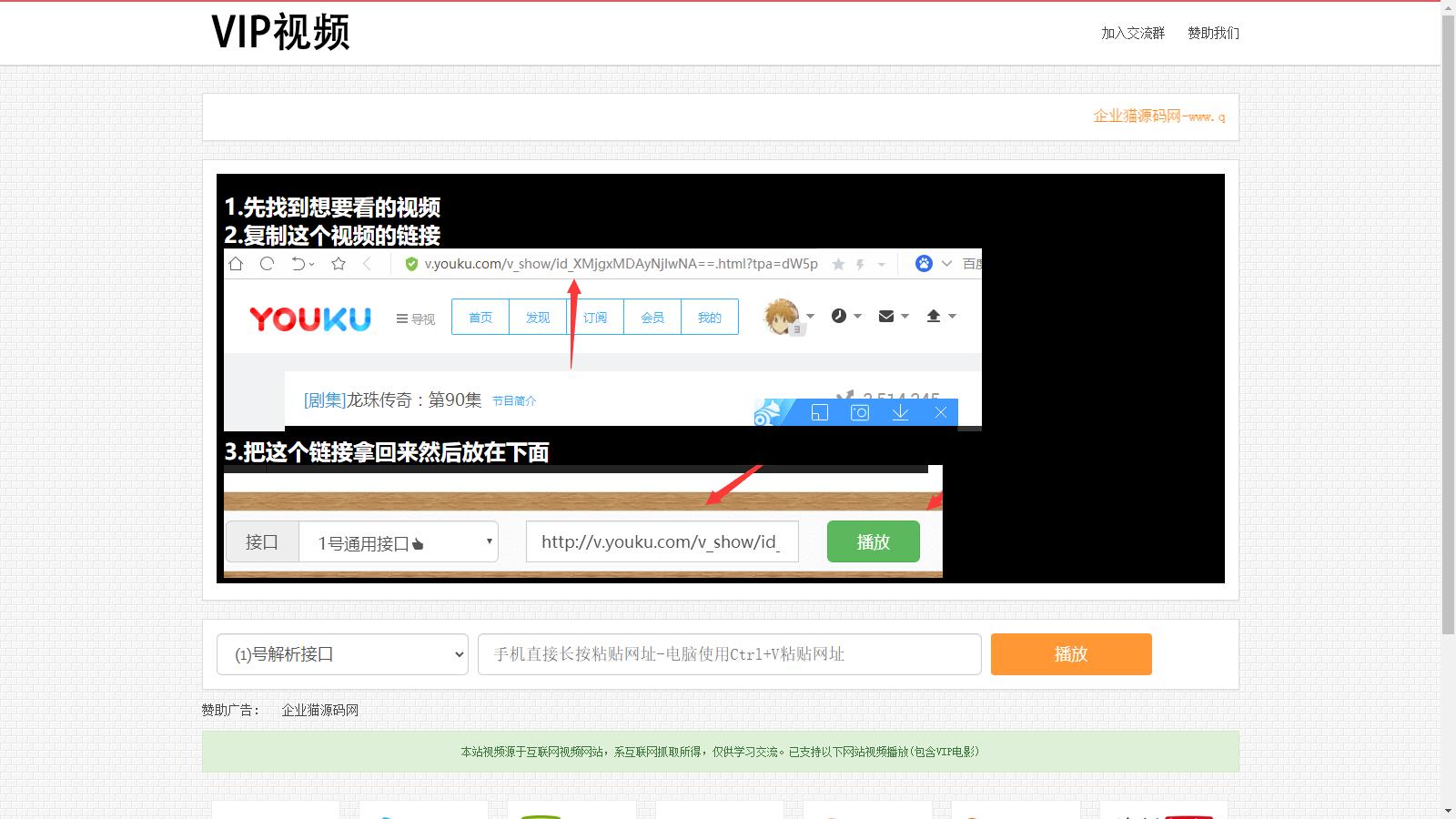
Task: Open the (1)号解析接口 dropdown
Action: point(342,654)
